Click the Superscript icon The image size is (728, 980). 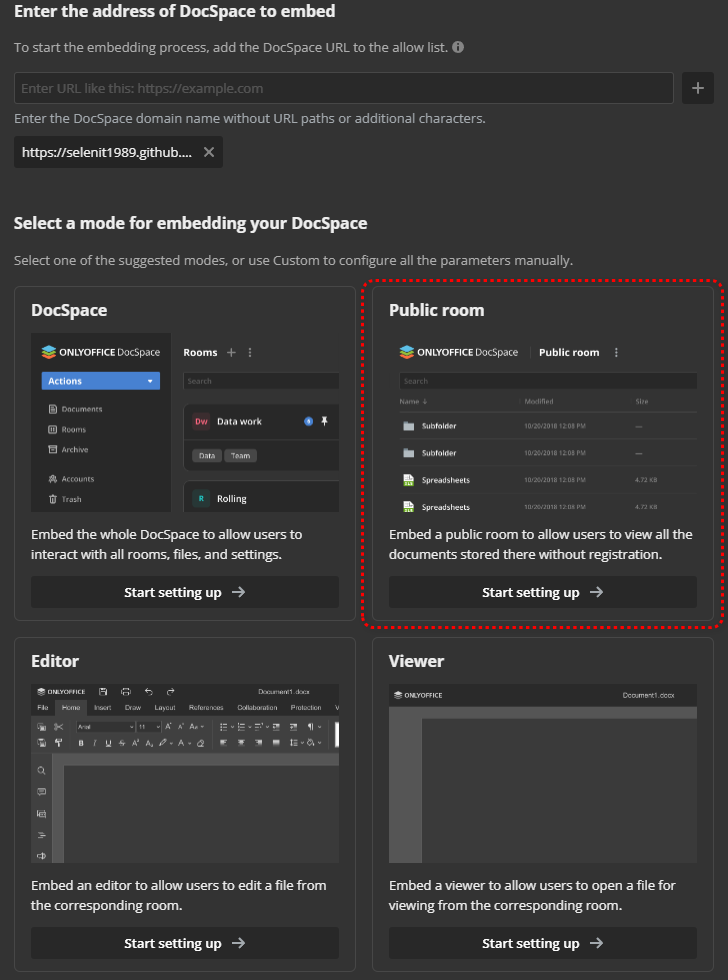136,743
